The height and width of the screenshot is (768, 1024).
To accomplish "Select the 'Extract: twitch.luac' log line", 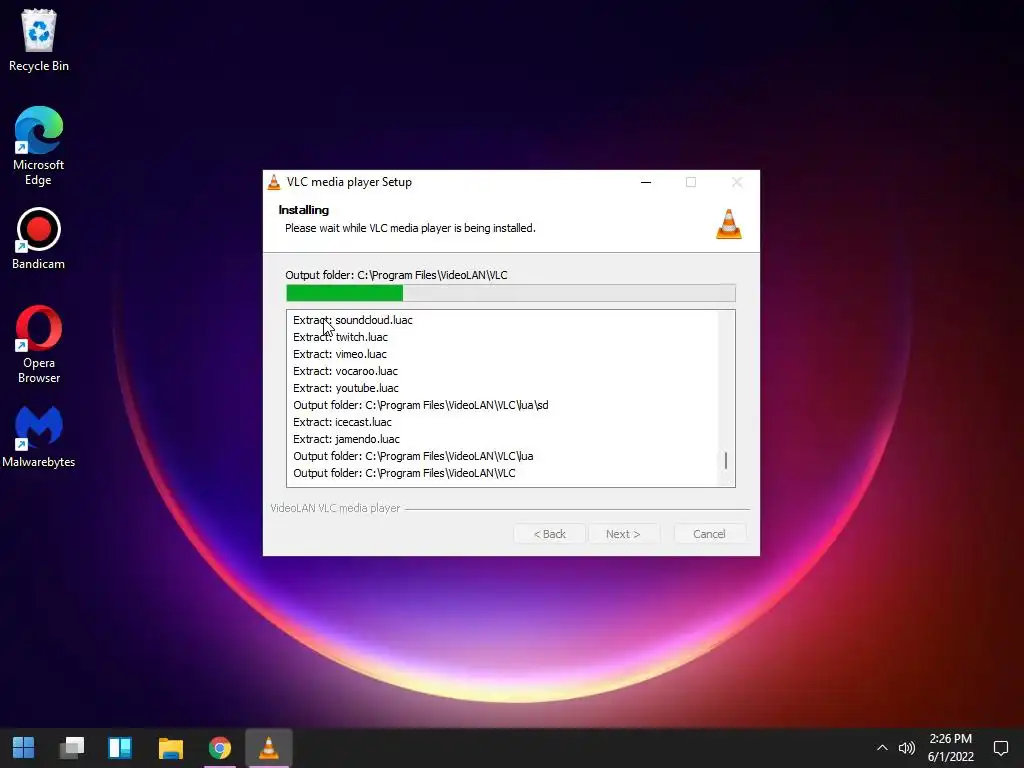I will coord(340,337).
